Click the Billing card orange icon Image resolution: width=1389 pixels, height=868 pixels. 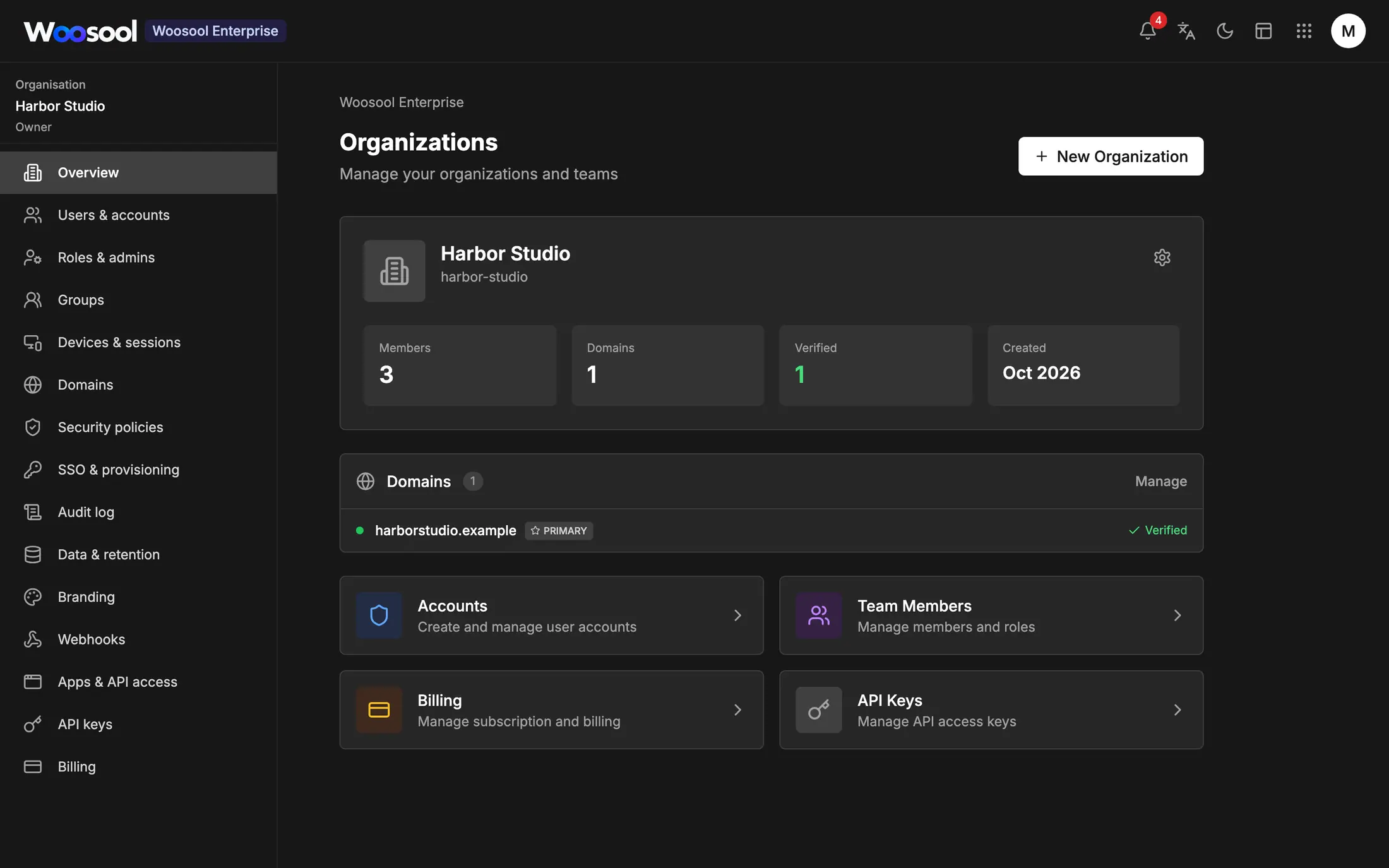[379, 710]
